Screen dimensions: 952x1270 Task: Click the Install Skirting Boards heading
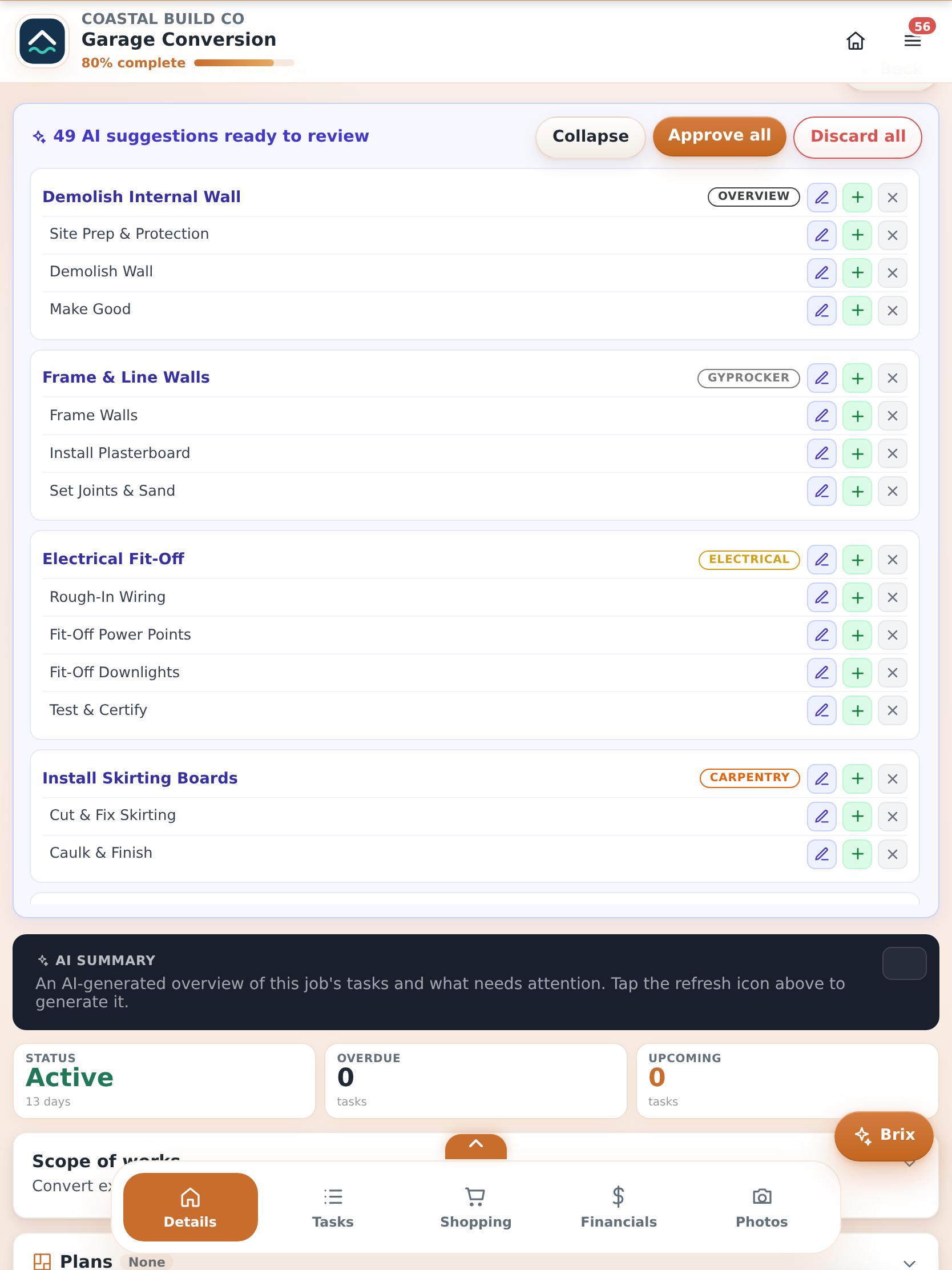tap(140, 778)
